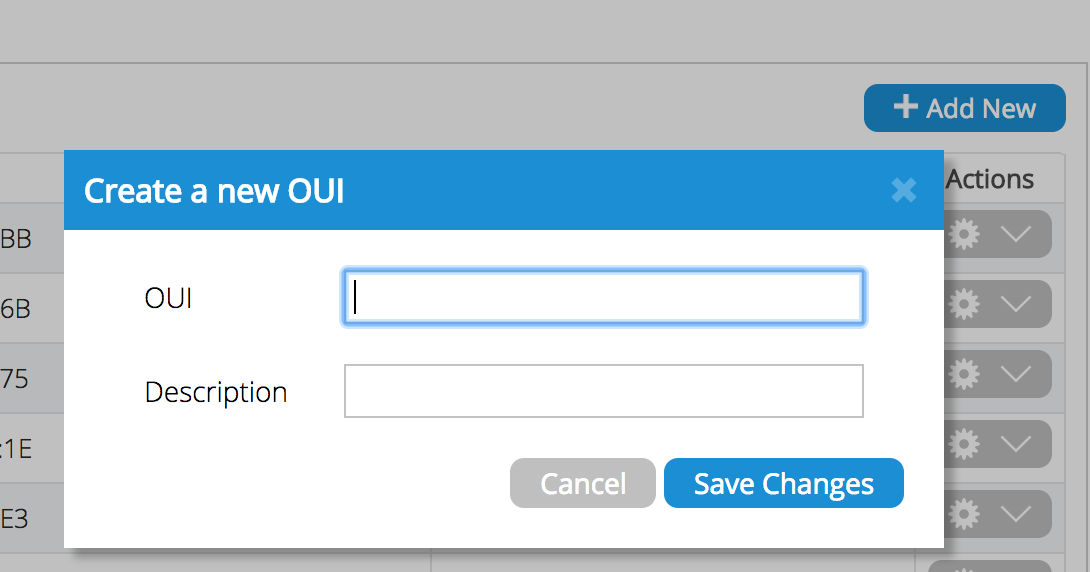Click gear icon in first actions row
Image resolution: width=1090 pixels, height=572 pixels.
pos(963,234)
